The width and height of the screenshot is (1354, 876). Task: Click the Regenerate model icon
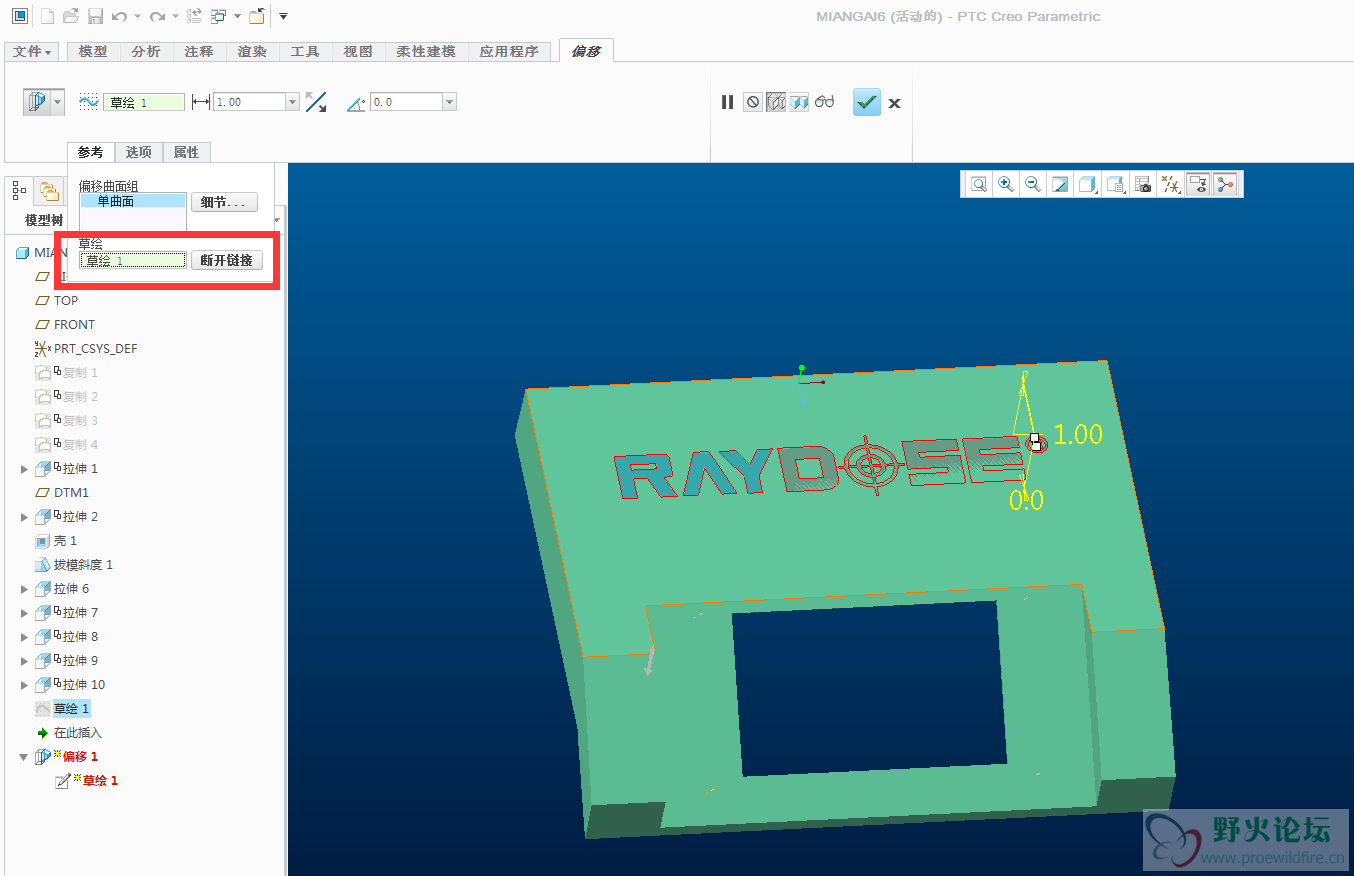pyautogui.click(x=194, y=16)
